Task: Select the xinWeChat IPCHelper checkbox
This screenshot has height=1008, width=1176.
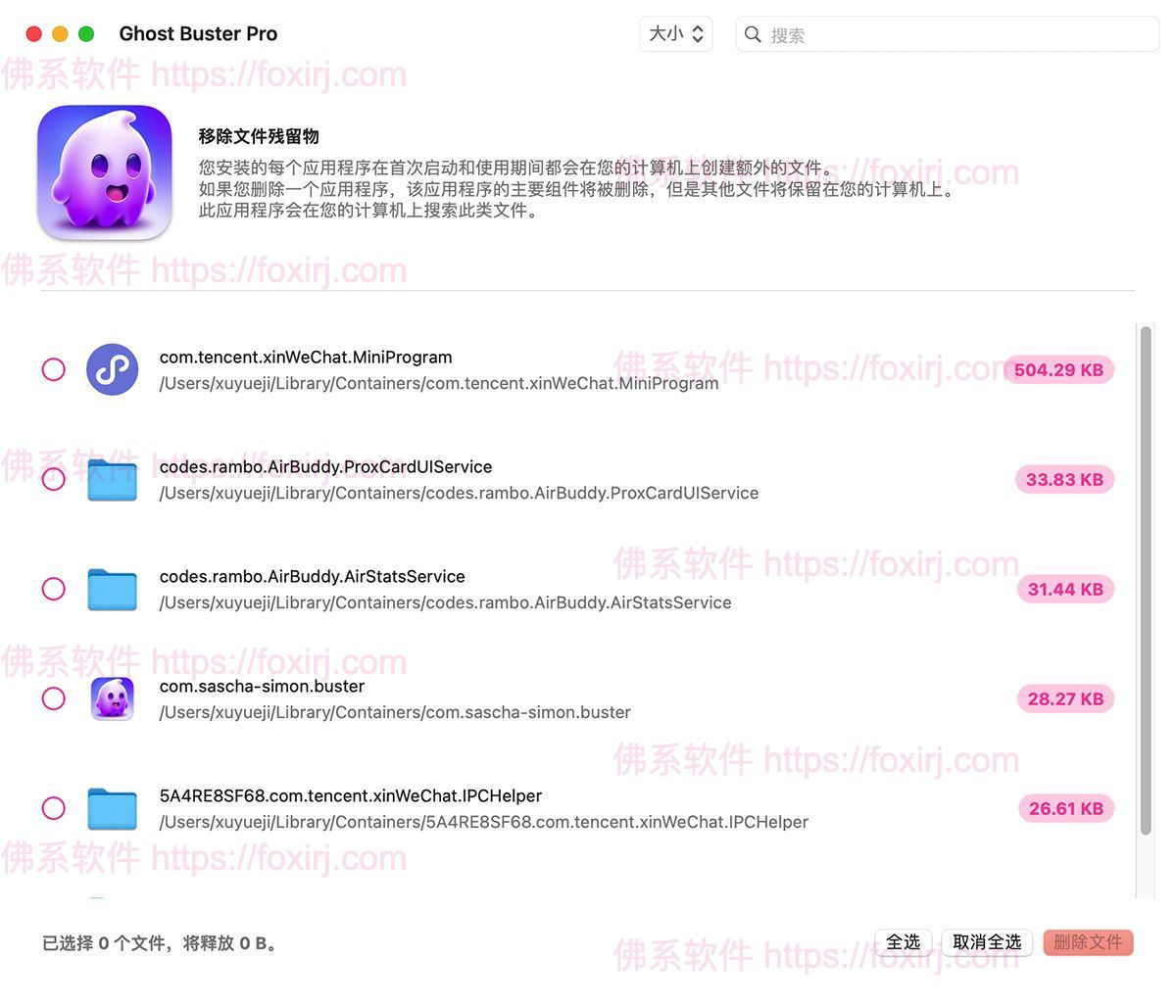Action: [x=54, y=808]
